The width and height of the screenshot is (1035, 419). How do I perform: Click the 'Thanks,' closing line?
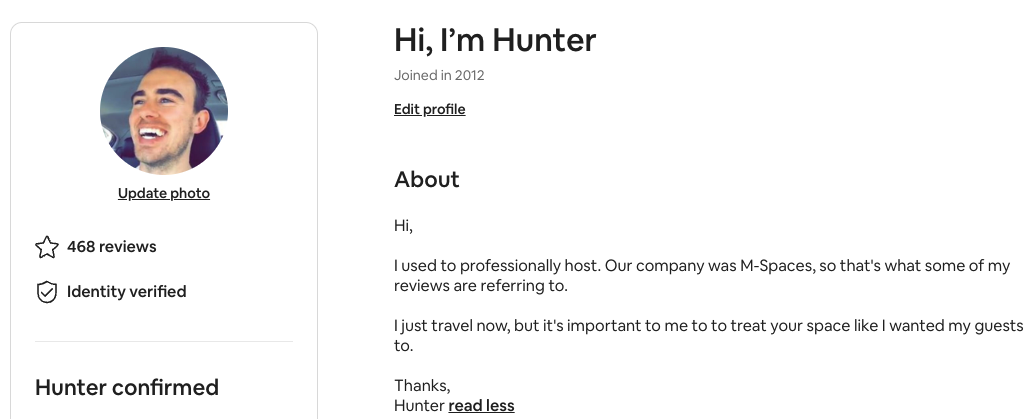pos(422,385)
